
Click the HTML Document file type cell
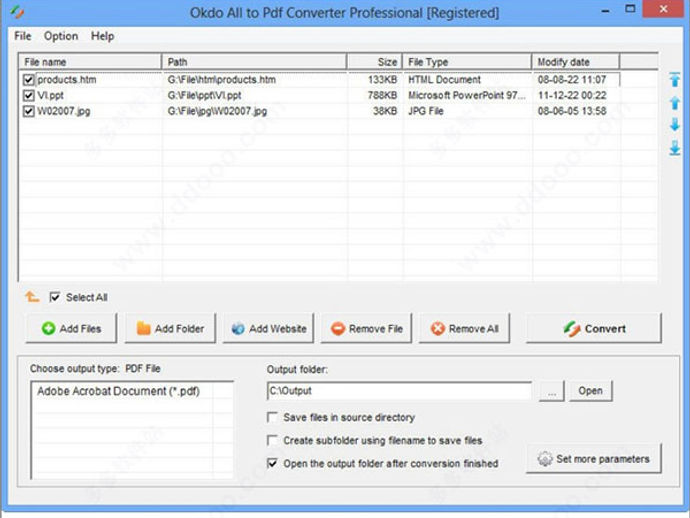(444, 80)
